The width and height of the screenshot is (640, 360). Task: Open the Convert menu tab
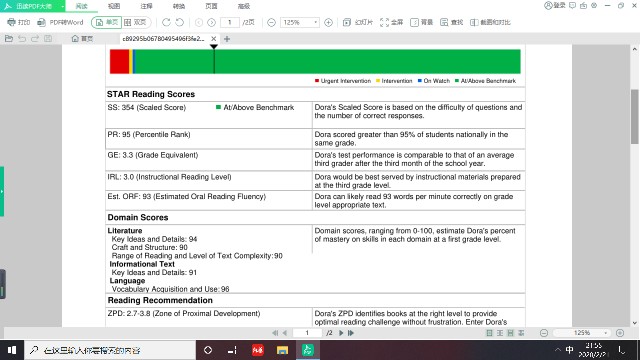(x=179, y=6)
